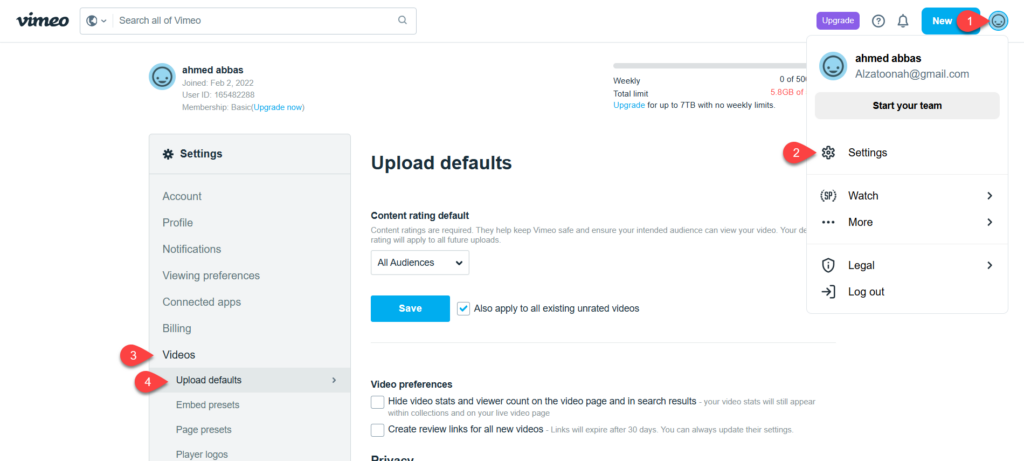Click the Vimeo logo
The width and height of the screenshot is (1024, 461).
41,20
